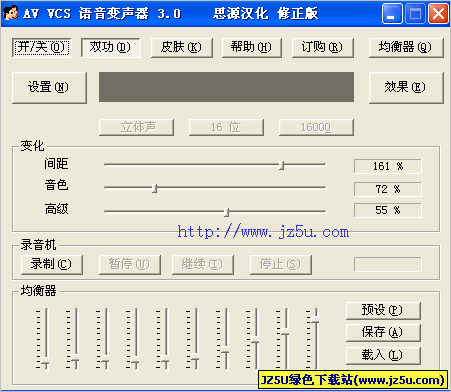Close the AV VCS window
Screen dimensions: 451x392
(x=438, y=14)
